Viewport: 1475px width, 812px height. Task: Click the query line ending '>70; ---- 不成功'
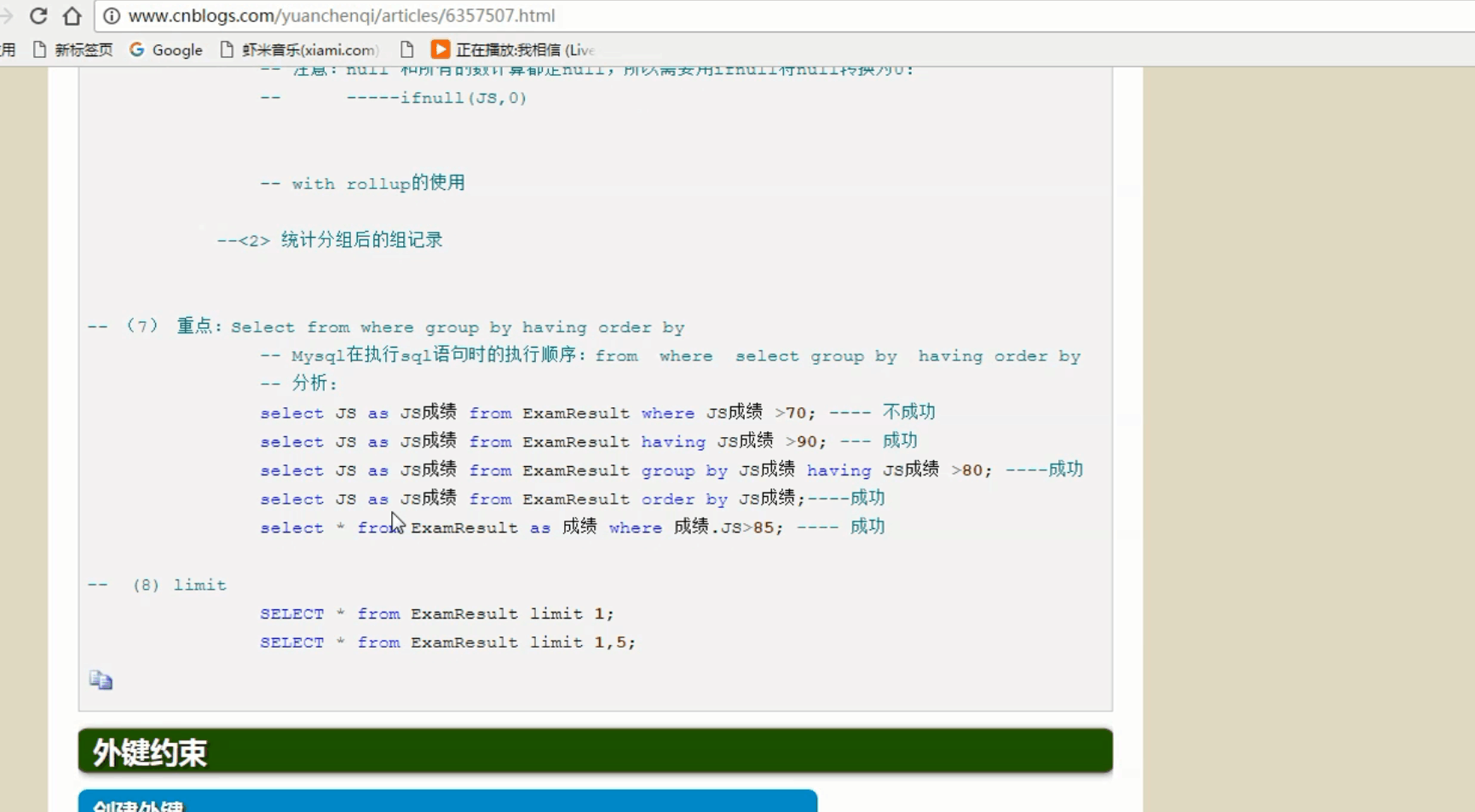coord(598,412)
